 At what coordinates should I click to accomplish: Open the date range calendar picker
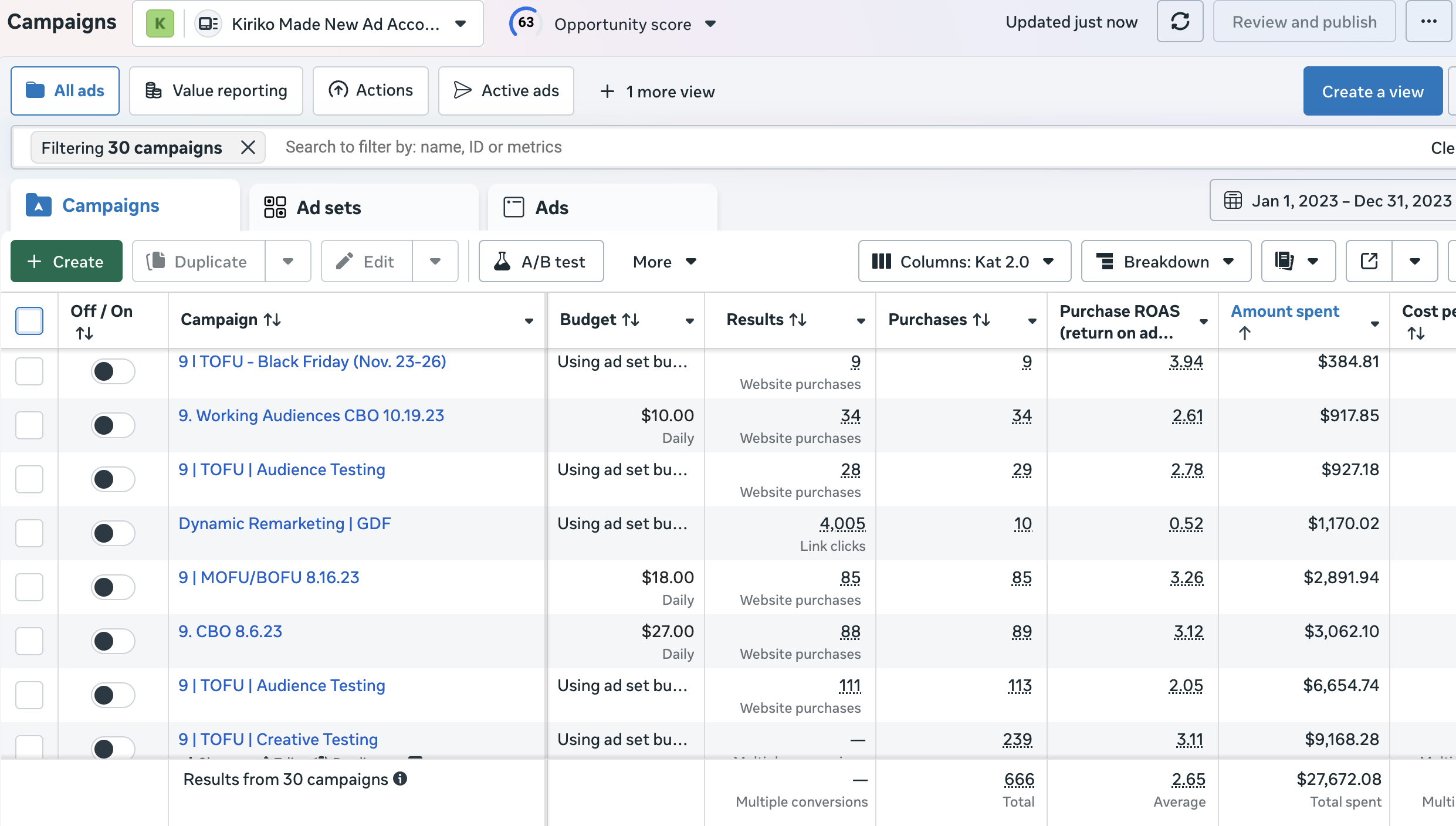click(x=1232, y=200)
